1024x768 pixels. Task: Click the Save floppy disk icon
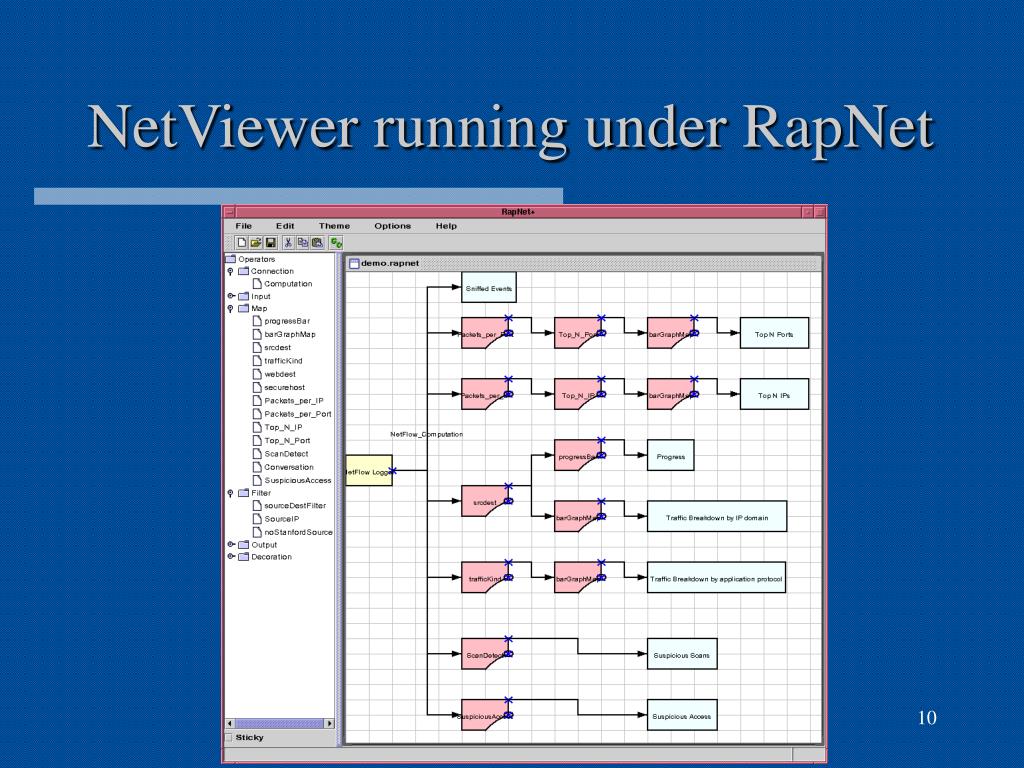click(x=270, y=242)
